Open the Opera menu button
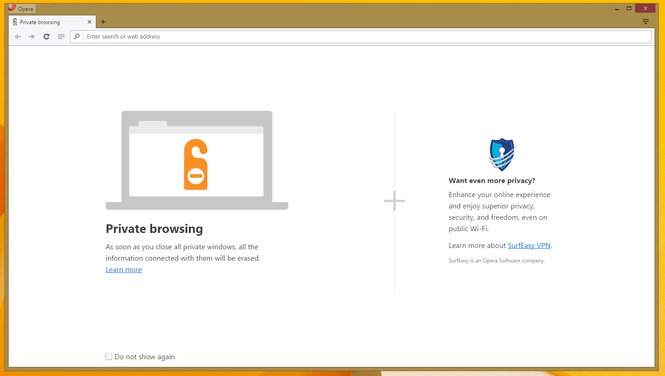This screenshot has width=665, height=376. tap(22, 8)
